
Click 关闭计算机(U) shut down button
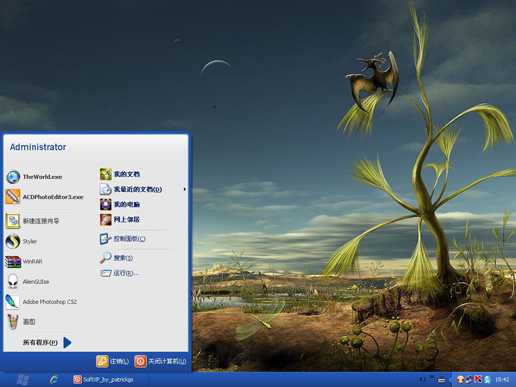pyautogui.click(x=160, y=361)
